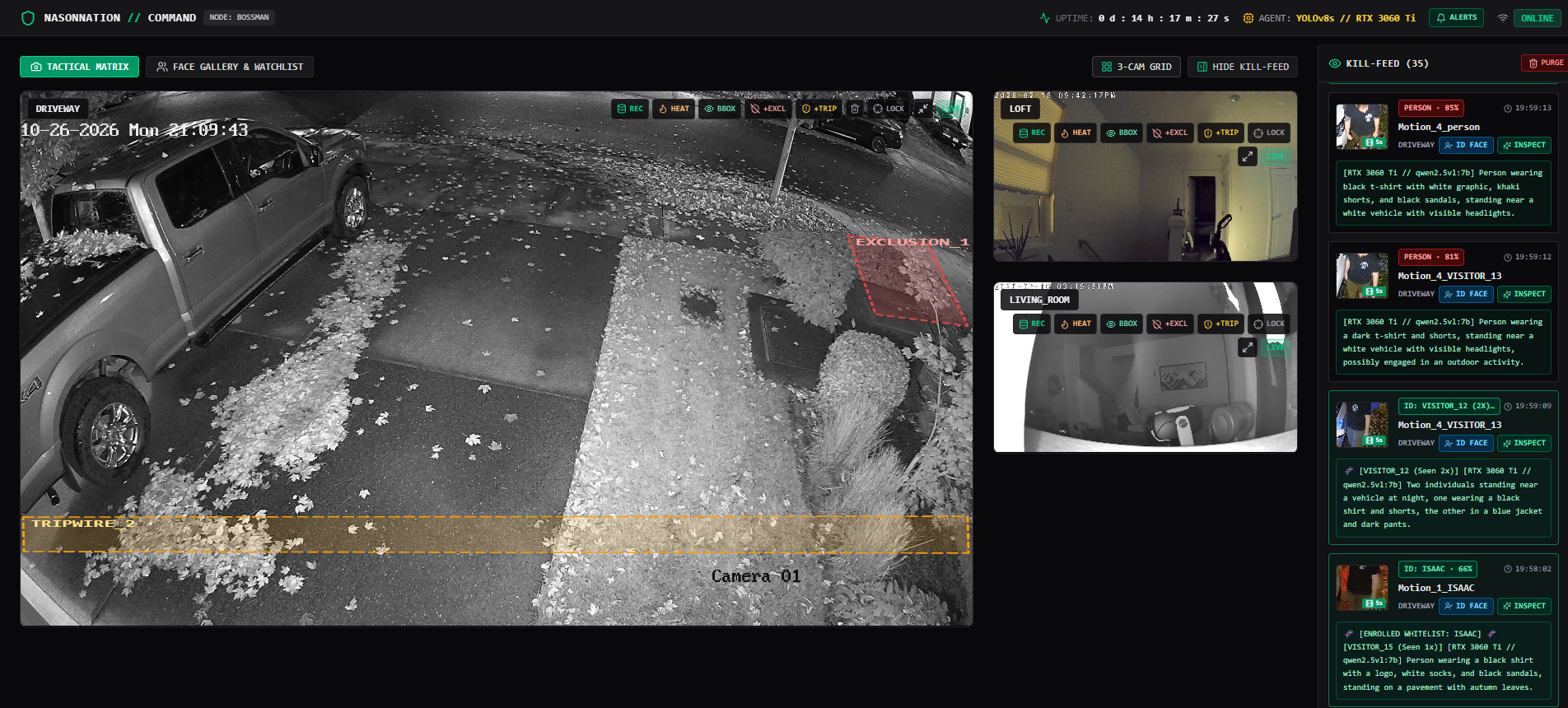Select the TRIPWIRE_2 zone on Driveway
The height and width of the screenshot is (708, 1568).
coord(494,535)
